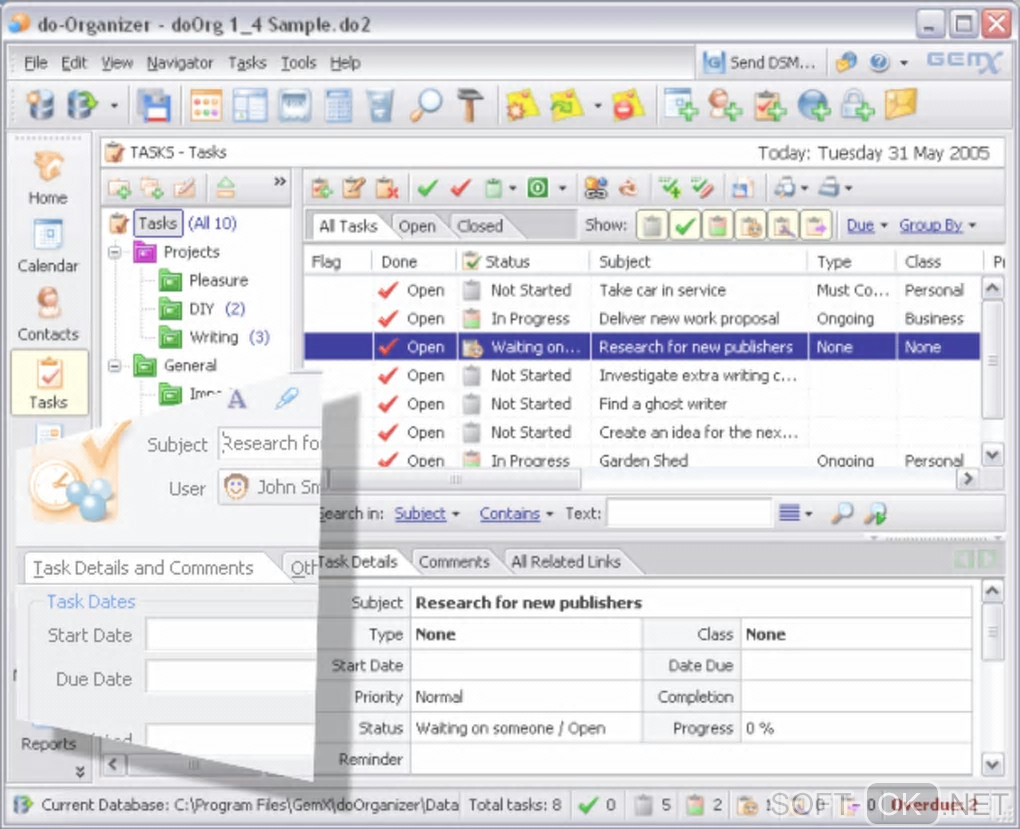
Task: Toggle Show filter magnifier clipboard button
Action: (x=783, y=226)
